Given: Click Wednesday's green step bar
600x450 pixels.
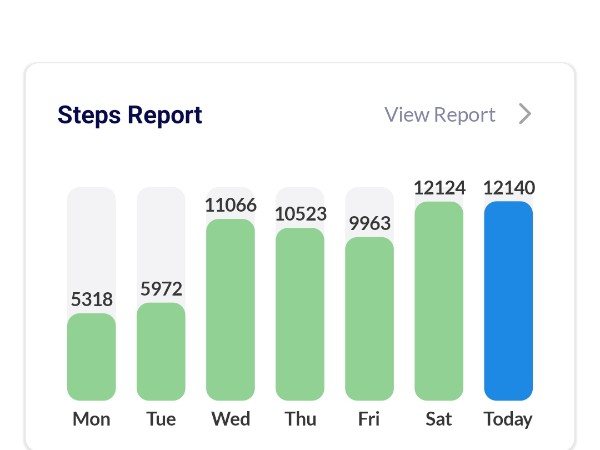Looking at the screenshot, I should pos(230,309).
